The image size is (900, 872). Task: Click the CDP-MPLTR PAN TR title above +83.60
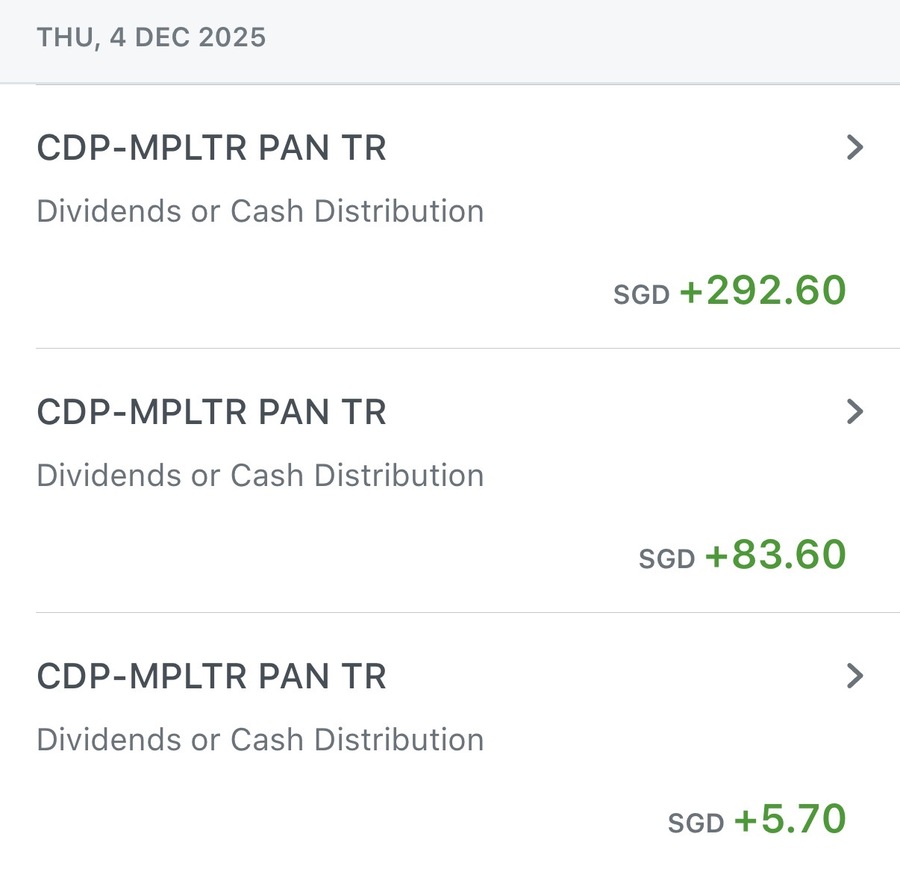(x=211, y=412)
